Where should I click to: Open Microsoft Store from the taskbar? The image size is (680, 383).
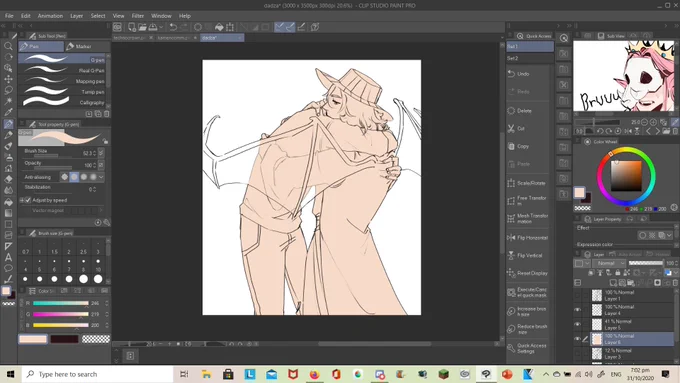coord(228,374)
